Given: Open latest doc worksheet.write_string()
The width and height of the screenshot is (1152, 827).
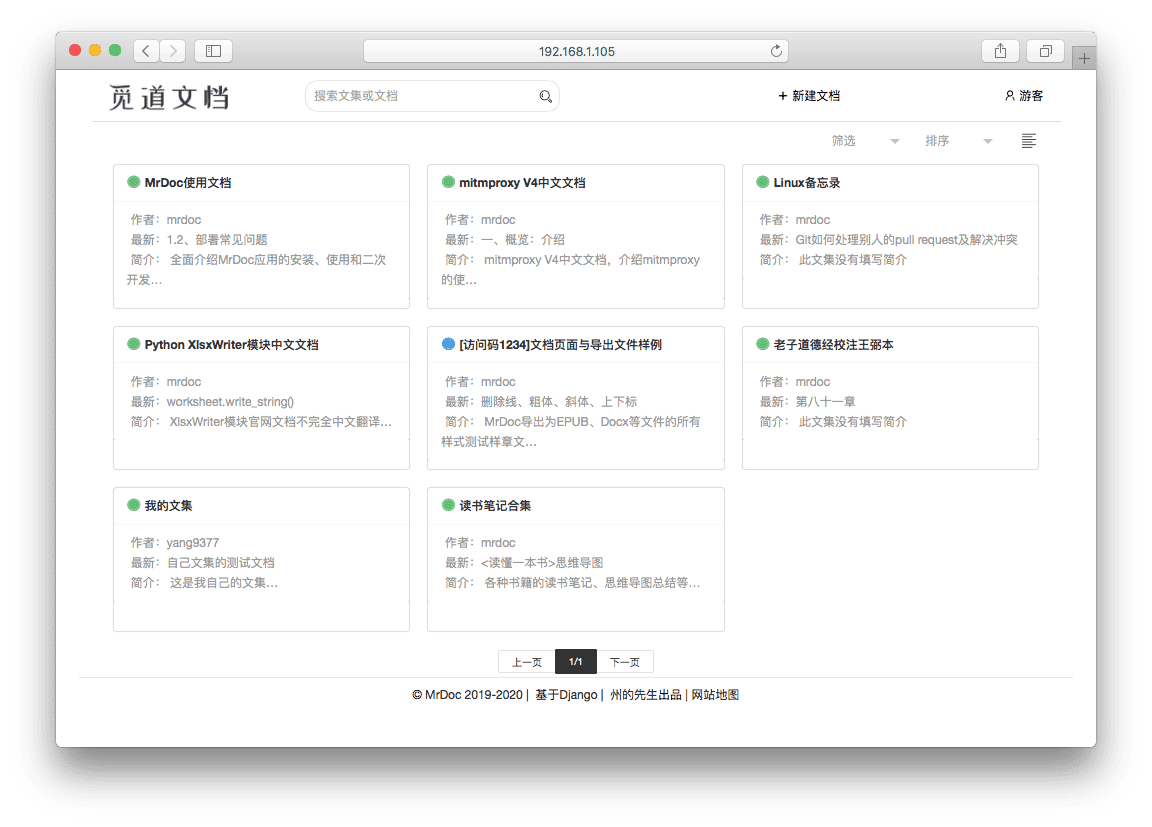Looking at the screenshot, I should (230, 402).
